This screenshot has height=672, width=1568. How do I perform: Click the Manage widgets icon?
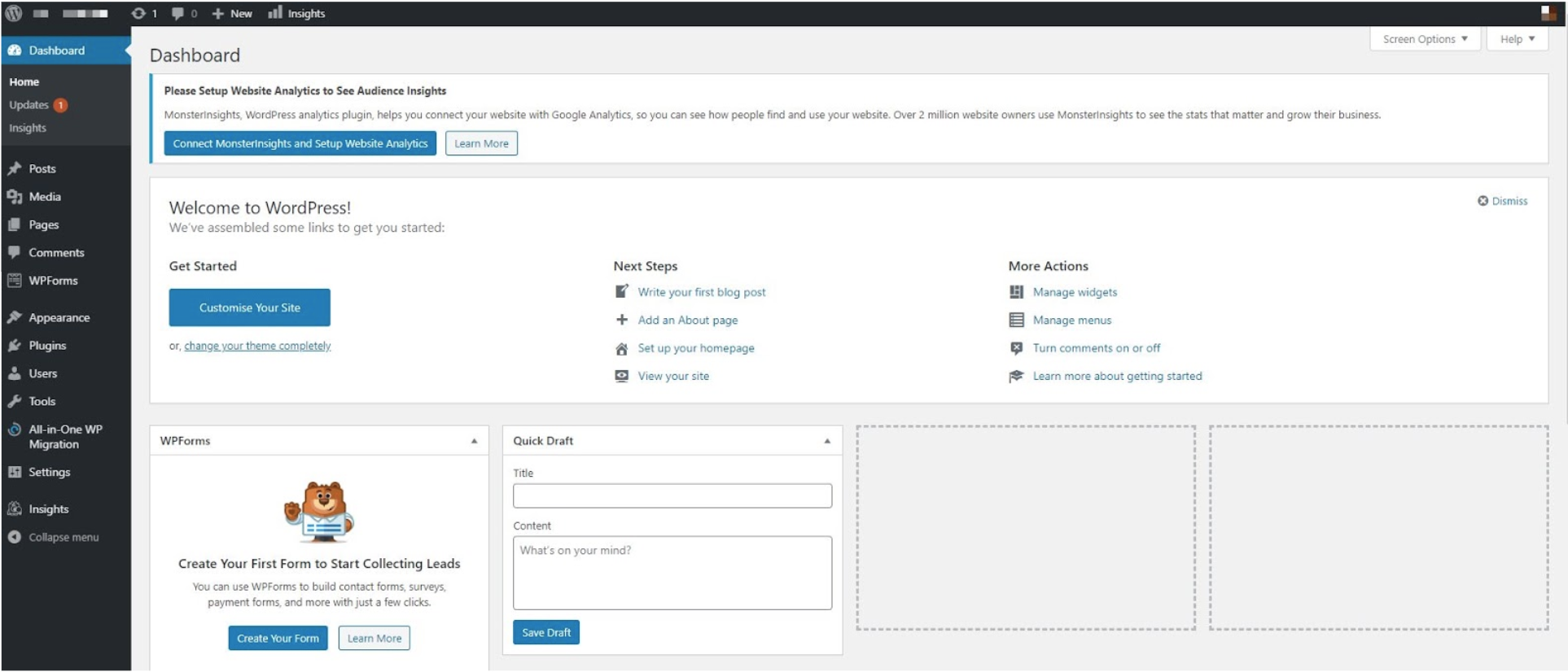[x=1017, y=292]
